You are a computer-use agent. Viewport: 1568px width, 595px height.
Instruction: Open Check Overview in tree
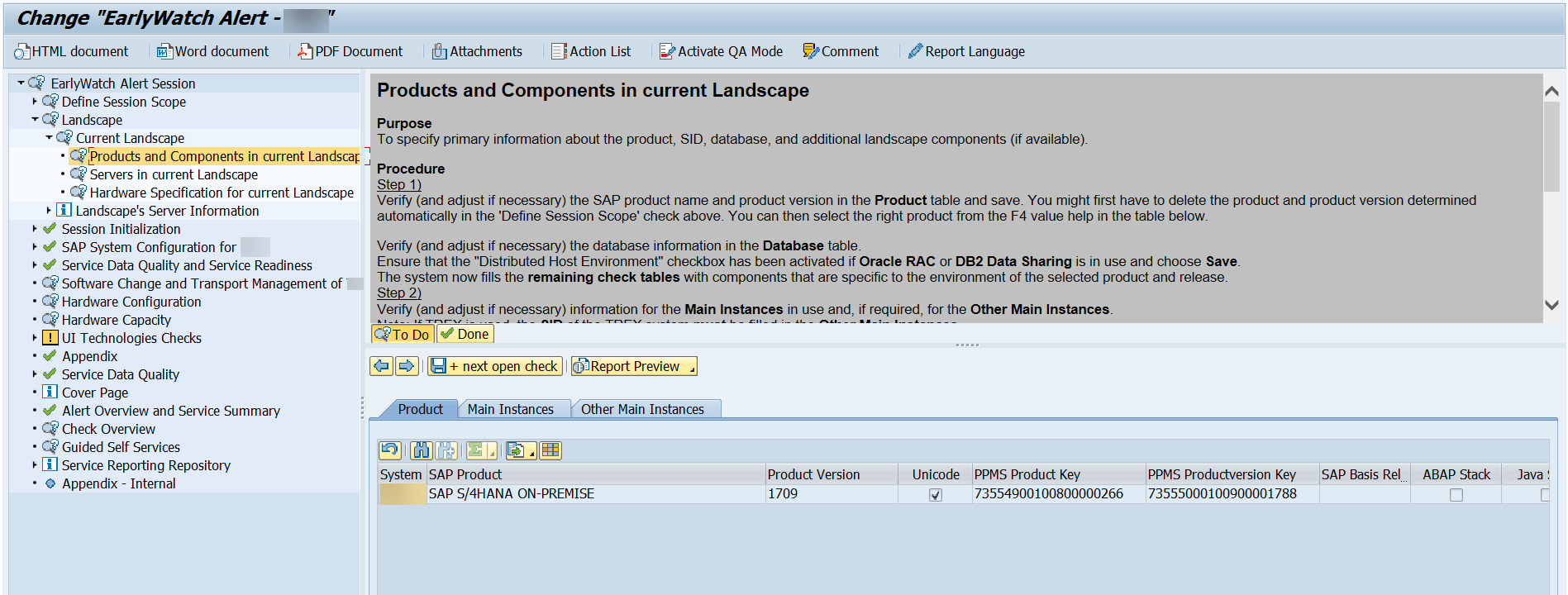coord(108,429)
